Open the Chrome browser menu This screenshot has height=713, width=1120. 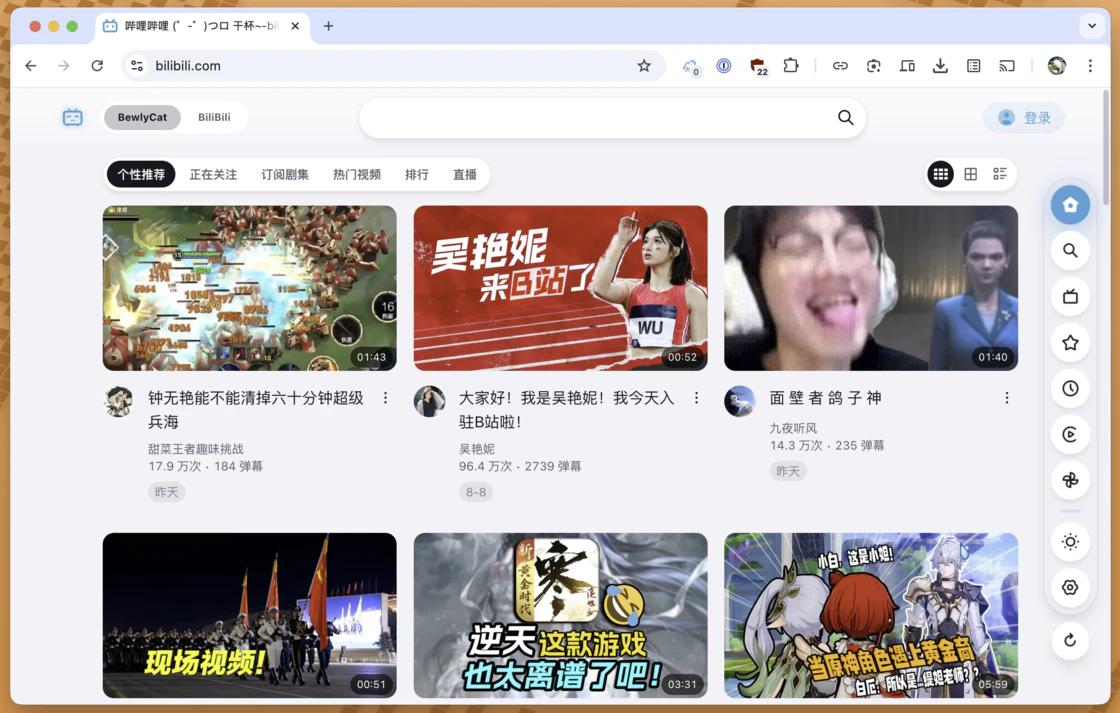tap(1090, 65)
